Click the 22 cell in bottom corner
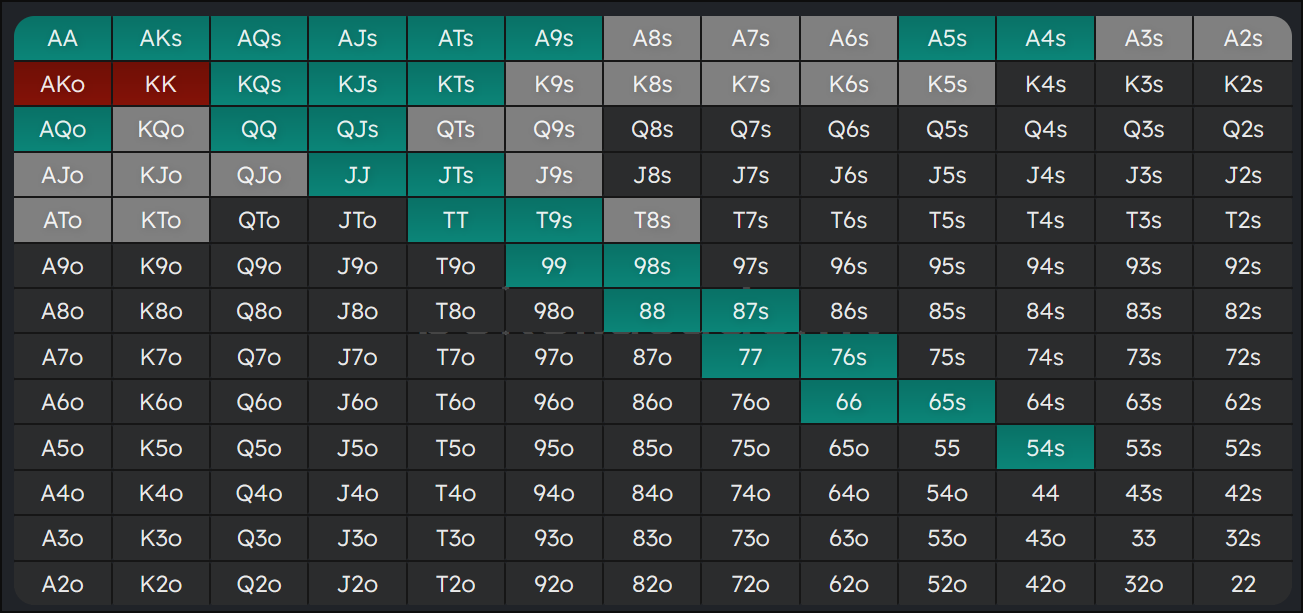Viewport: 1303px width, 613px height. click(x=1242, y=584)
